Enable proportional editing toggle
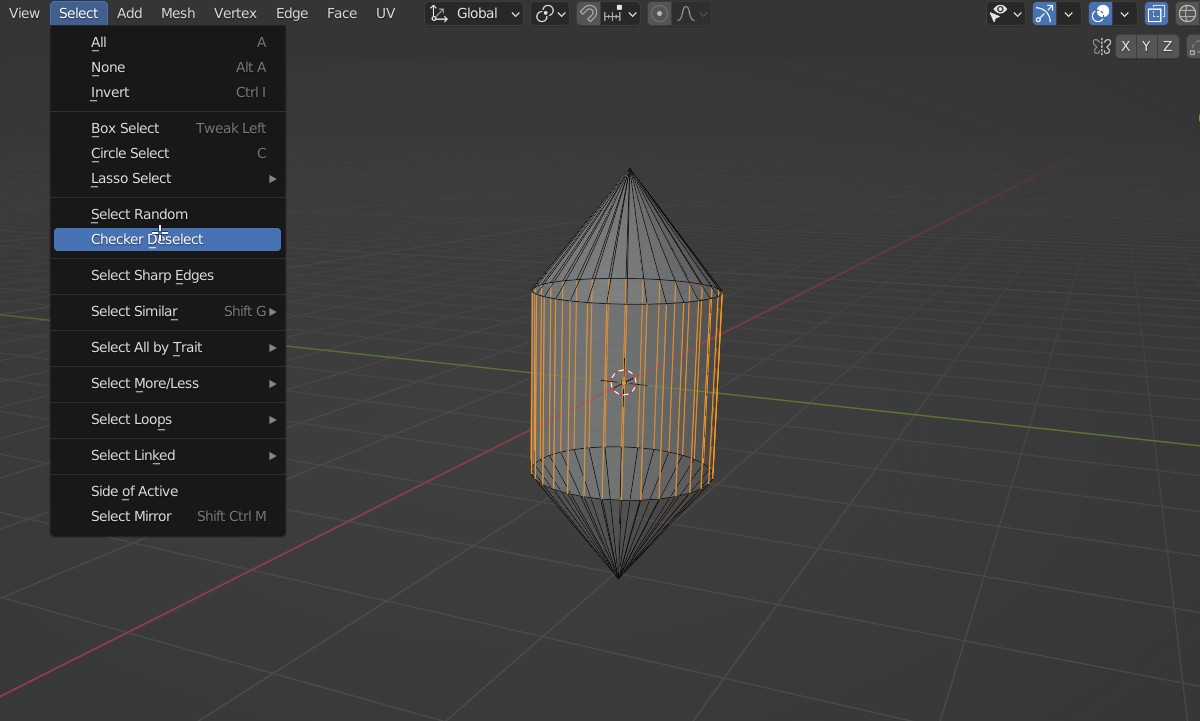Screen dimensions: 1200x721 click(659, 14)
